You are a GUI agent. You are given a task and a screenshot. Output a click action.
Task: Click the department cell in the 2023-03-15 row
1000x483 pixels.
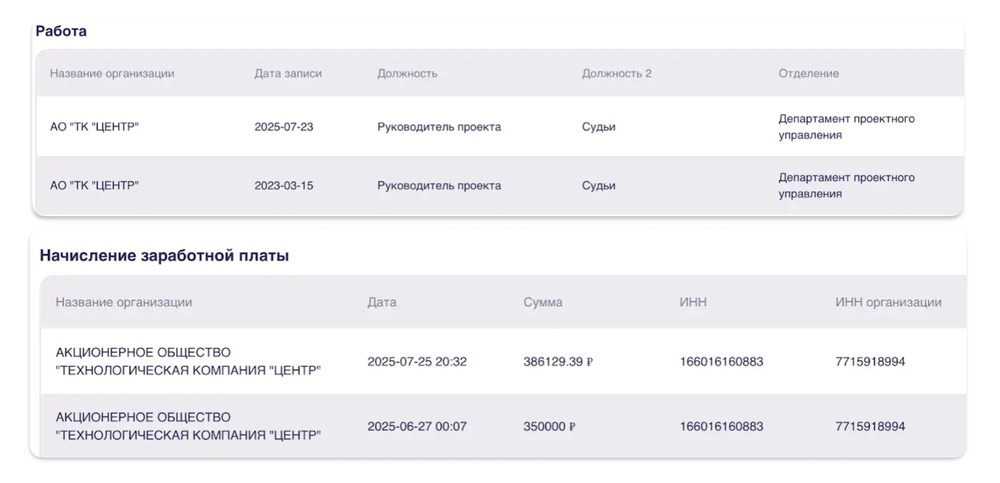(846, 185)
